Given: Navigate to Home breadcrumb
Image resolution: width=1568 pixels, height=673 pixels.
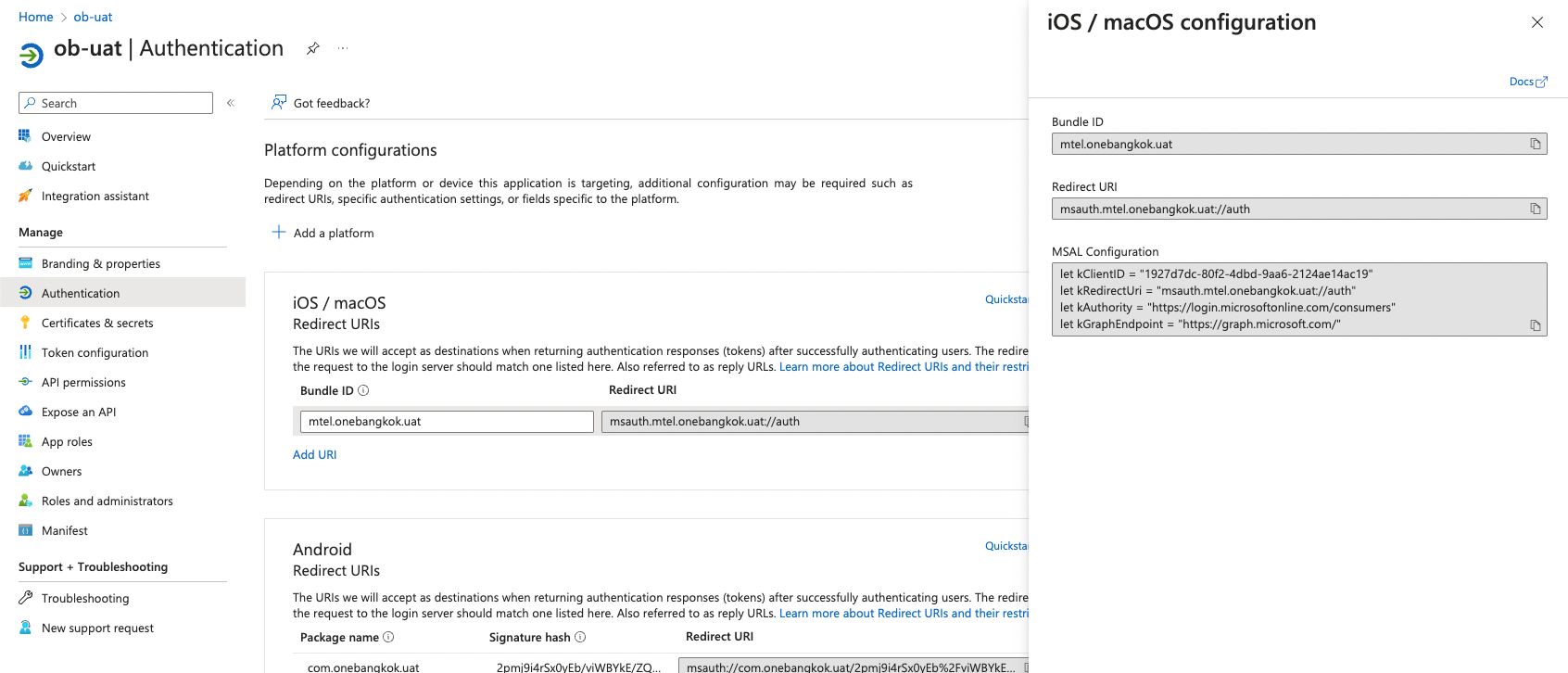Looking at the screenshot, I should point(36,17).
